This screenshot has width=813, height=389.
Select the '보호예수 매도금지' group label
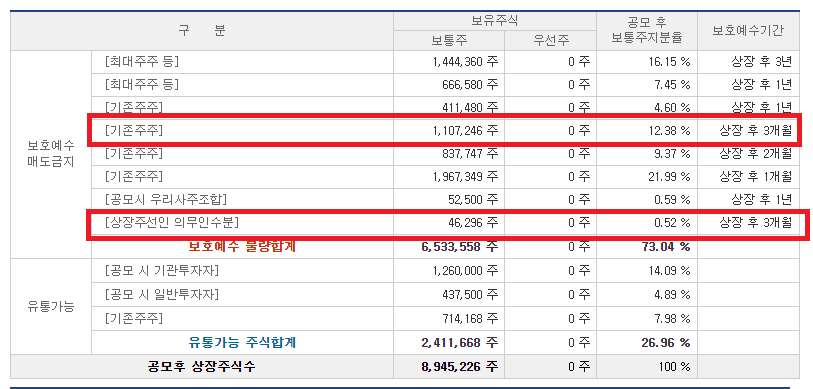(51, 154)
